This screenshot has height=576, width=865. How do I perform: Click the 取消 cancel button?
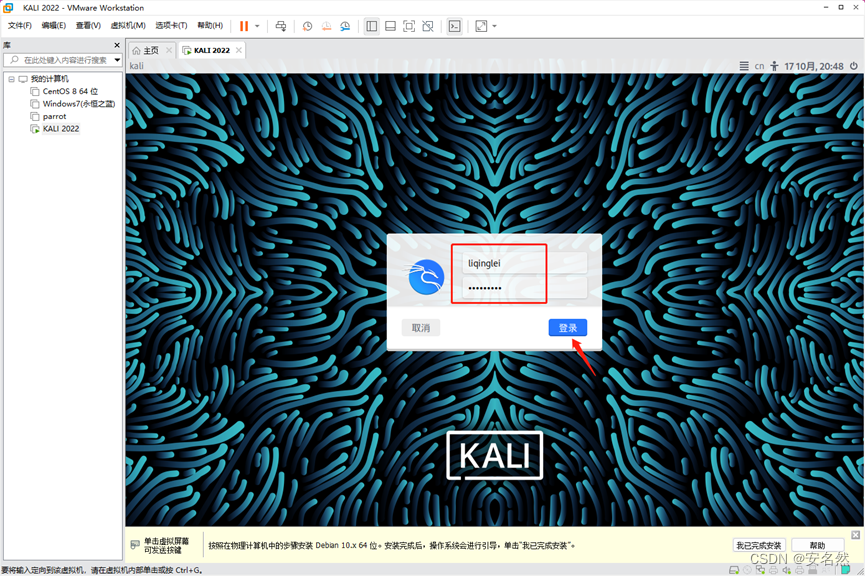pos(420,328)
